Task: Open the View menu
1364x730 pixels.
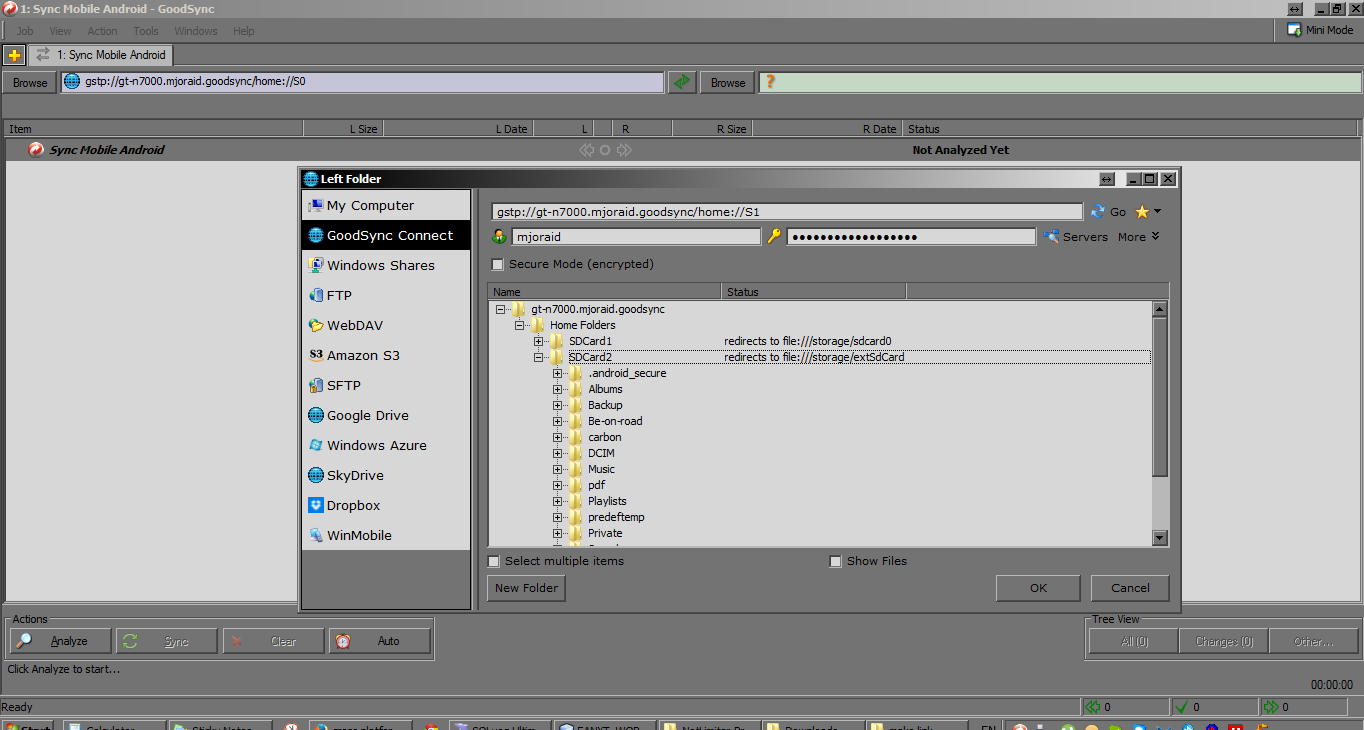Action: click(60, 31)
